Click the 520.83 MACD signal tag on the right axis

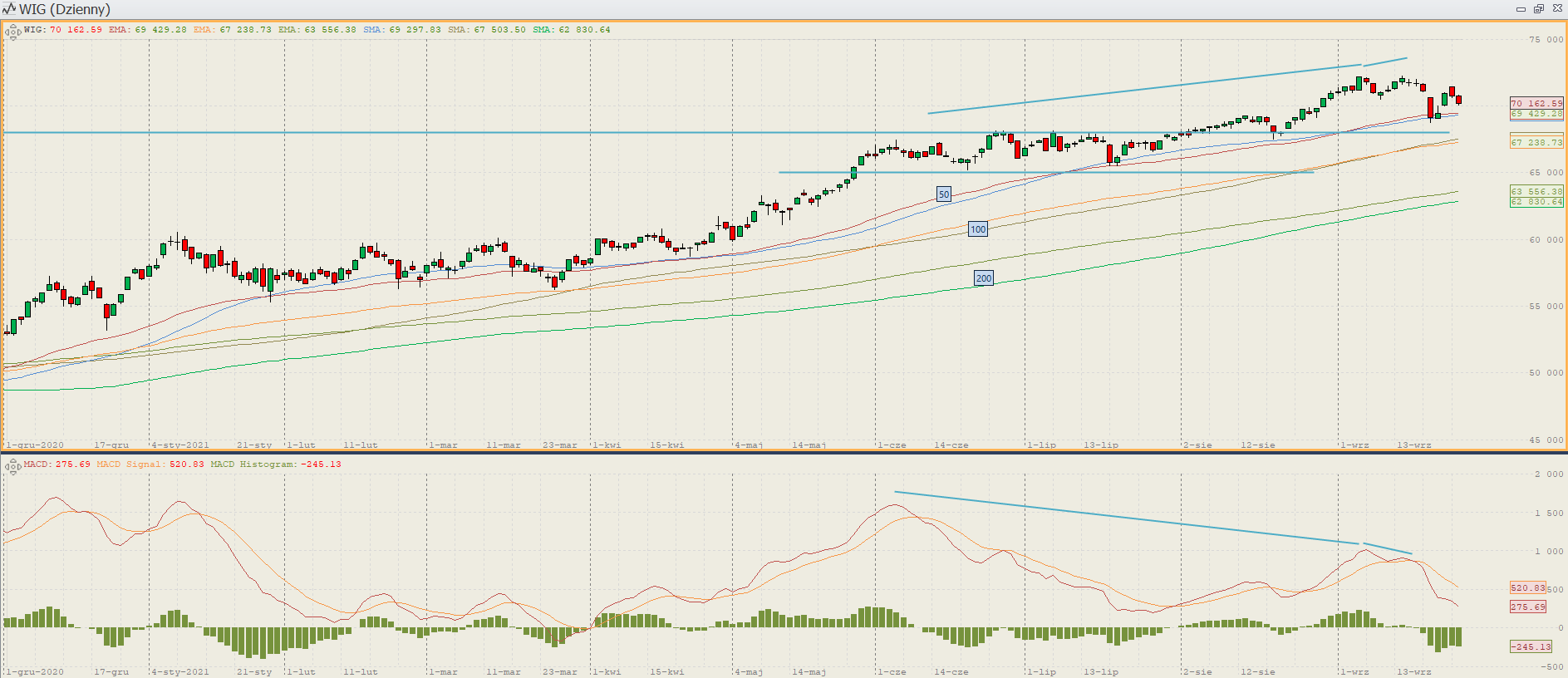(x=1527, y=587)
